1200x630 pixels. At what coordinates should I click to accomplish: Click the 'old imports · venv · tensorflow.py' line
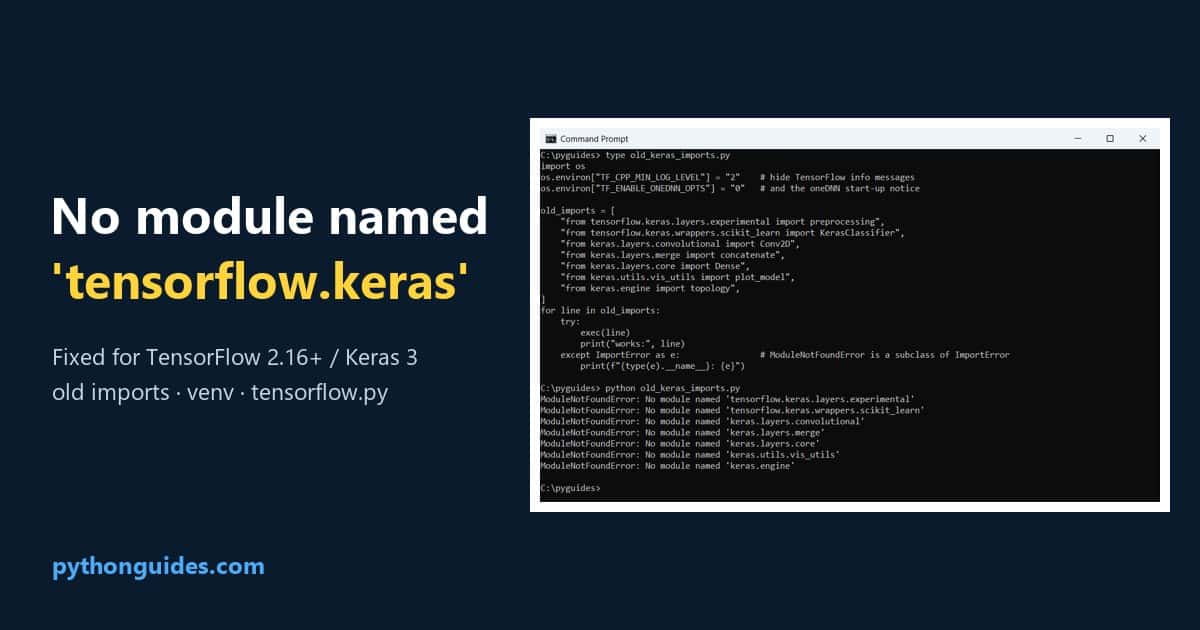pos(219,392)
